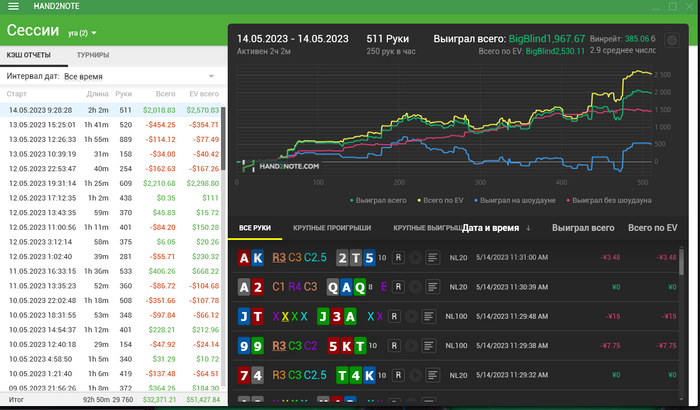The image size is (700, 410).
Task: Click the BigBlind1,967.67 total won value
Action: (546, 39)
